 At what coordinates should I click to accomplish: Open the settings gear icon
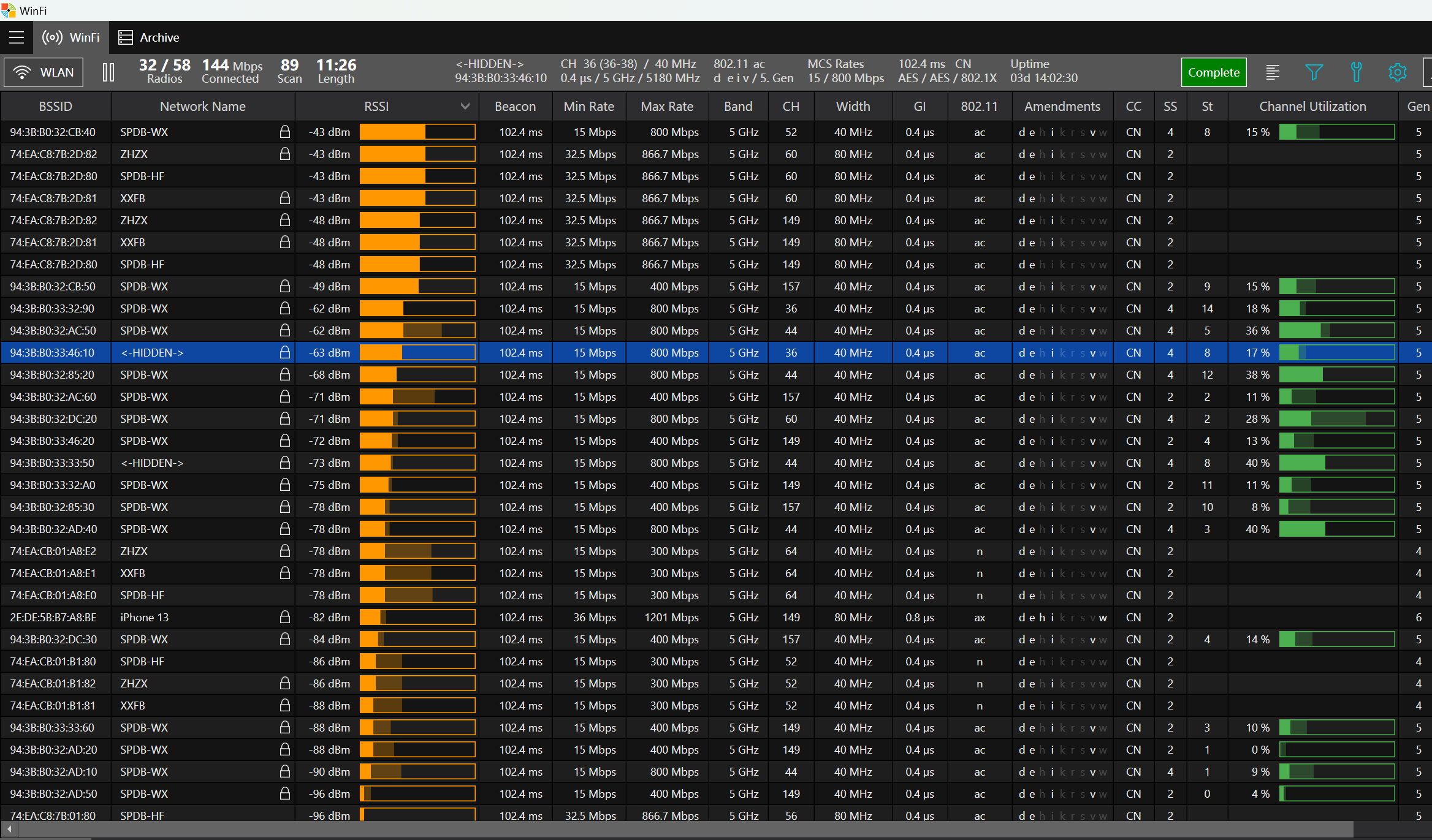[x=1397, y=72]
